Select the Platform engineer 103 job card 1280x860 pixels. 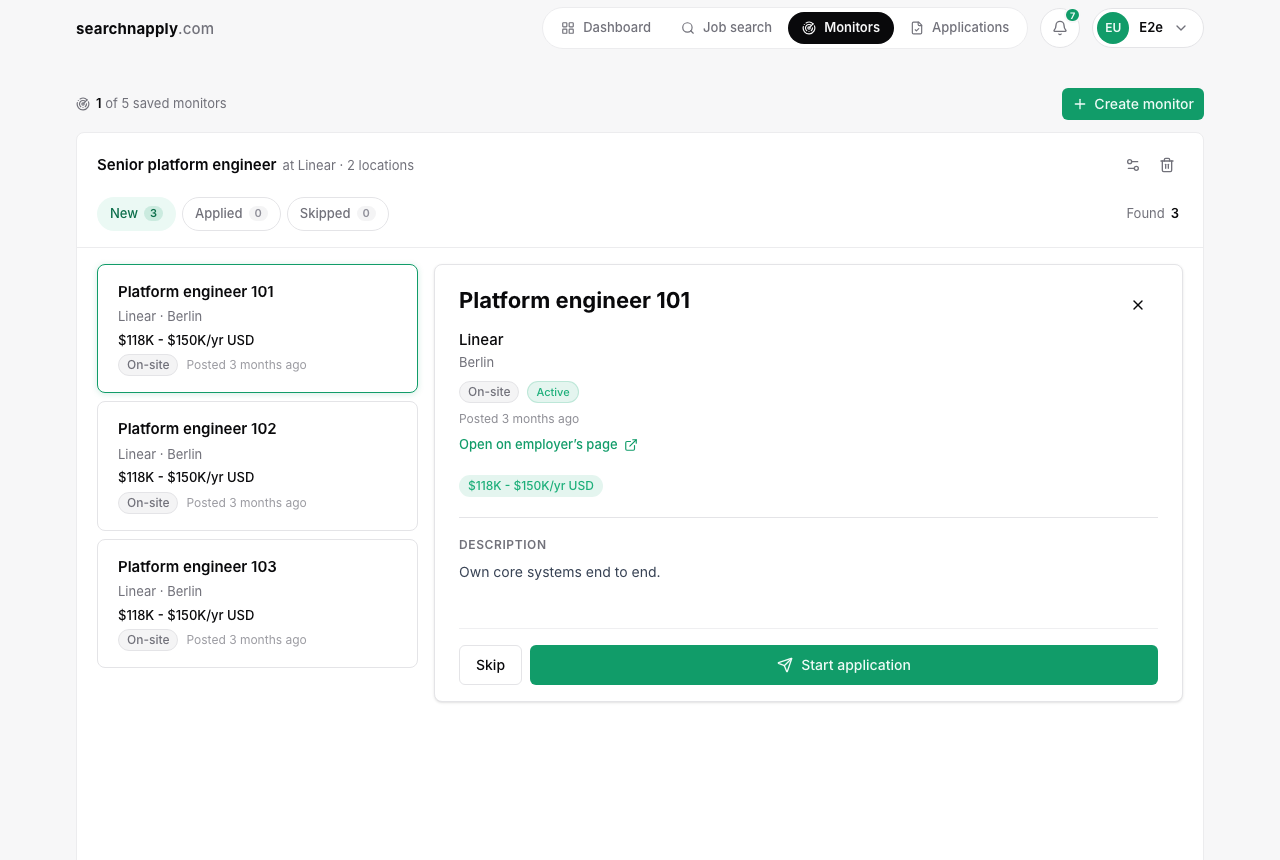257,603
